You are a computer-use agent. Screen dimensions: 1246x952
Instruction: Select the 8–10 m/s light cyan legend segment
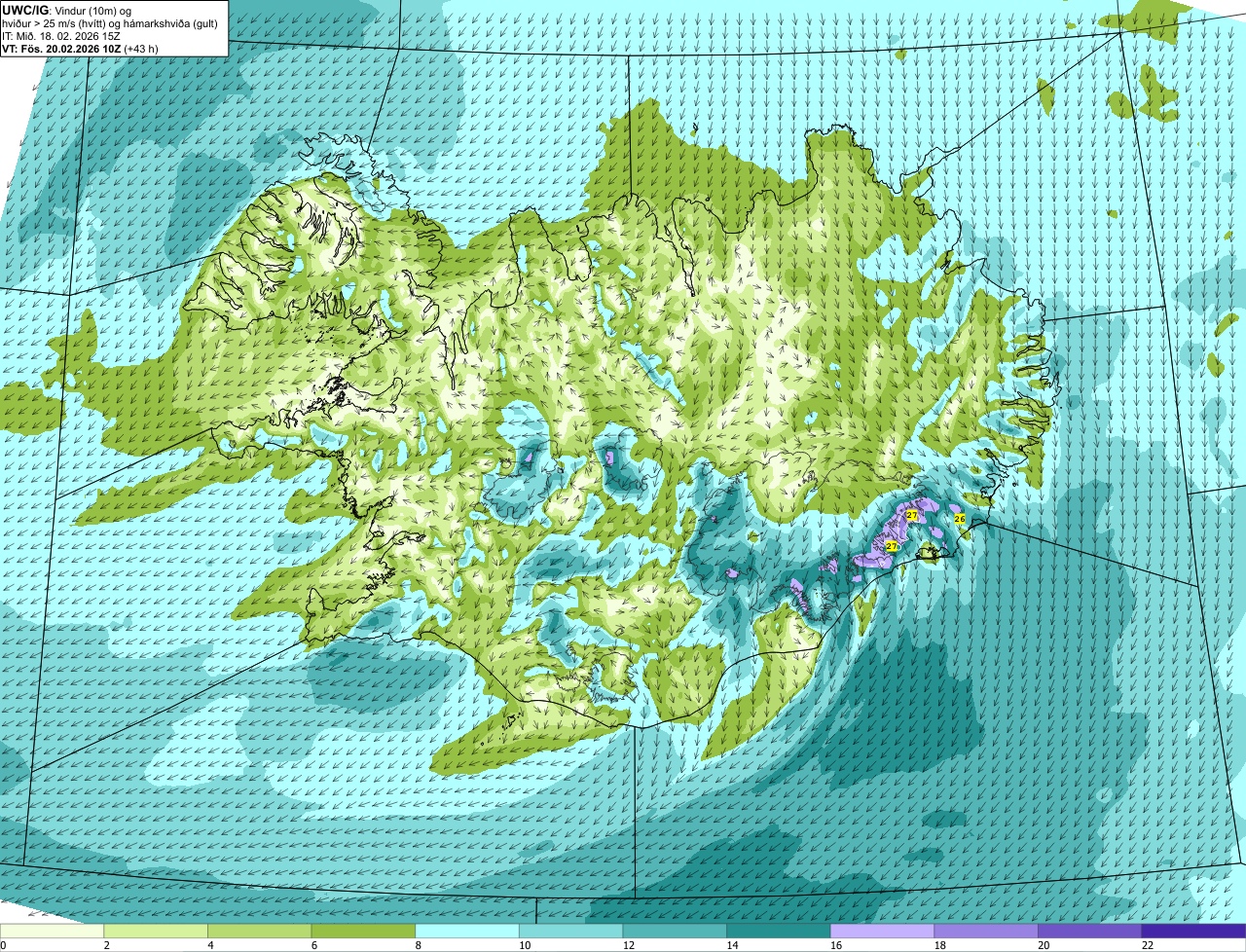[x=467, y=931]
